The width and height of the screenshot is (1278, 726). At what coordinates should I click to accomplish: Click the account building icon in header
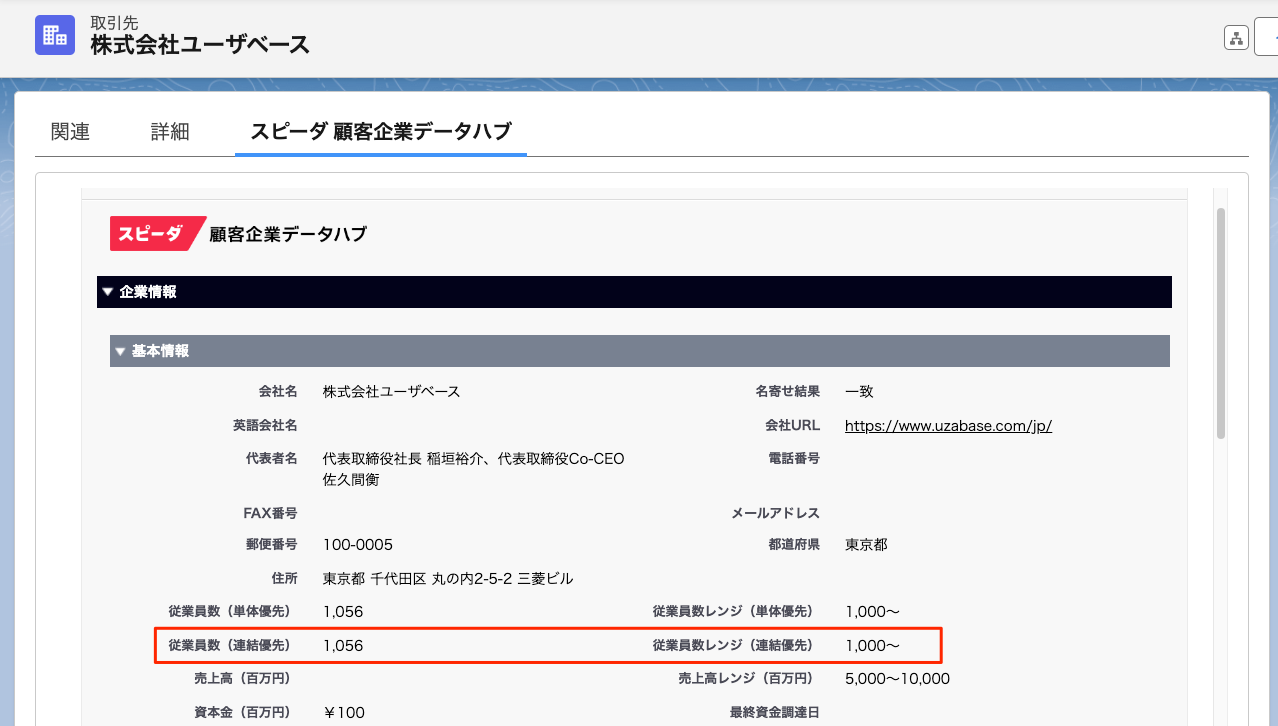point(55,35)
